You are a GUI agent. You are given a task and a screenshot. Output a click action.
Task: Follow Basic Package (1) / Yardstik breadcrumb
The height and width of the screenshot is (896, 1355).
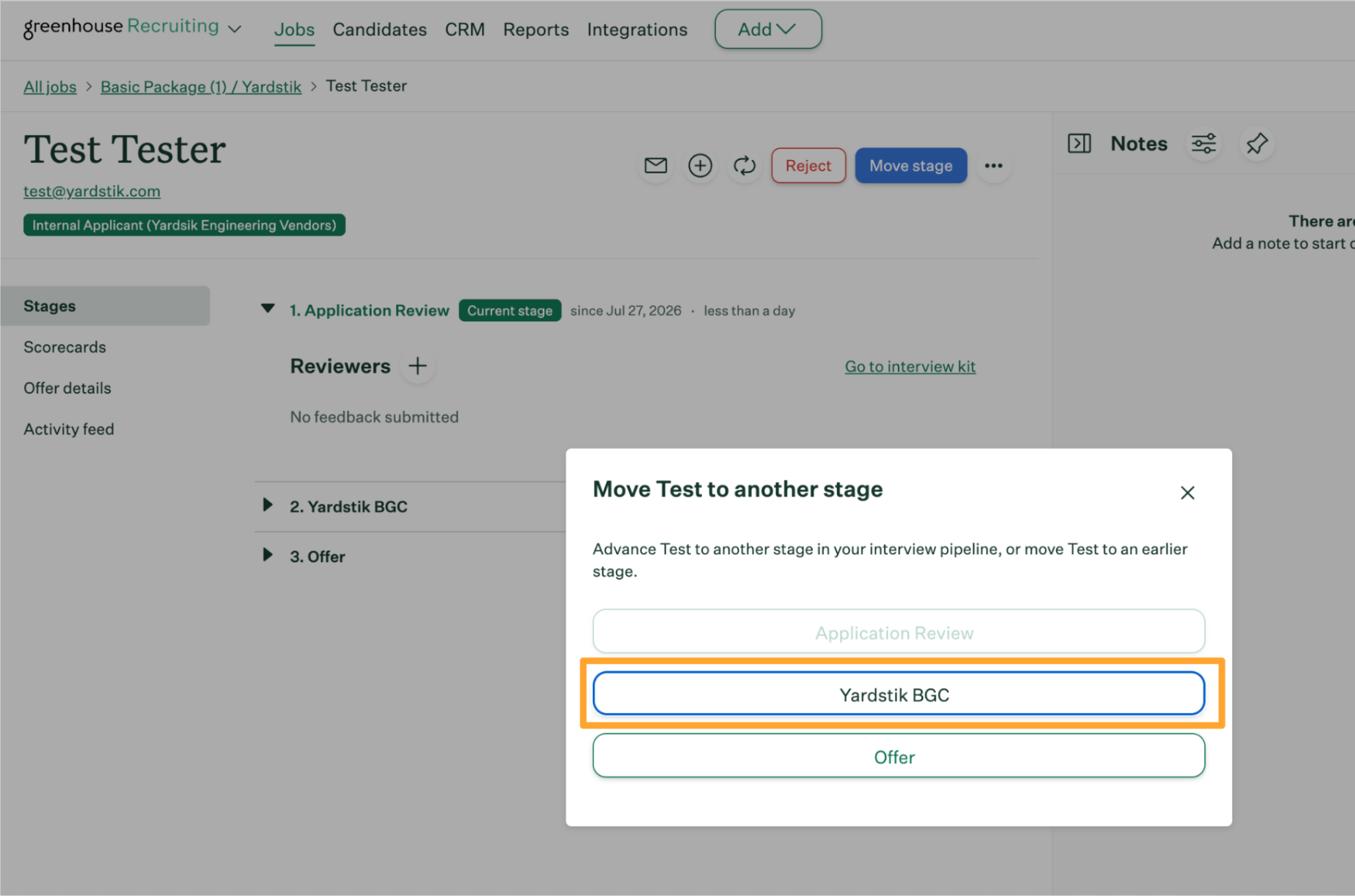pos(200,87)
